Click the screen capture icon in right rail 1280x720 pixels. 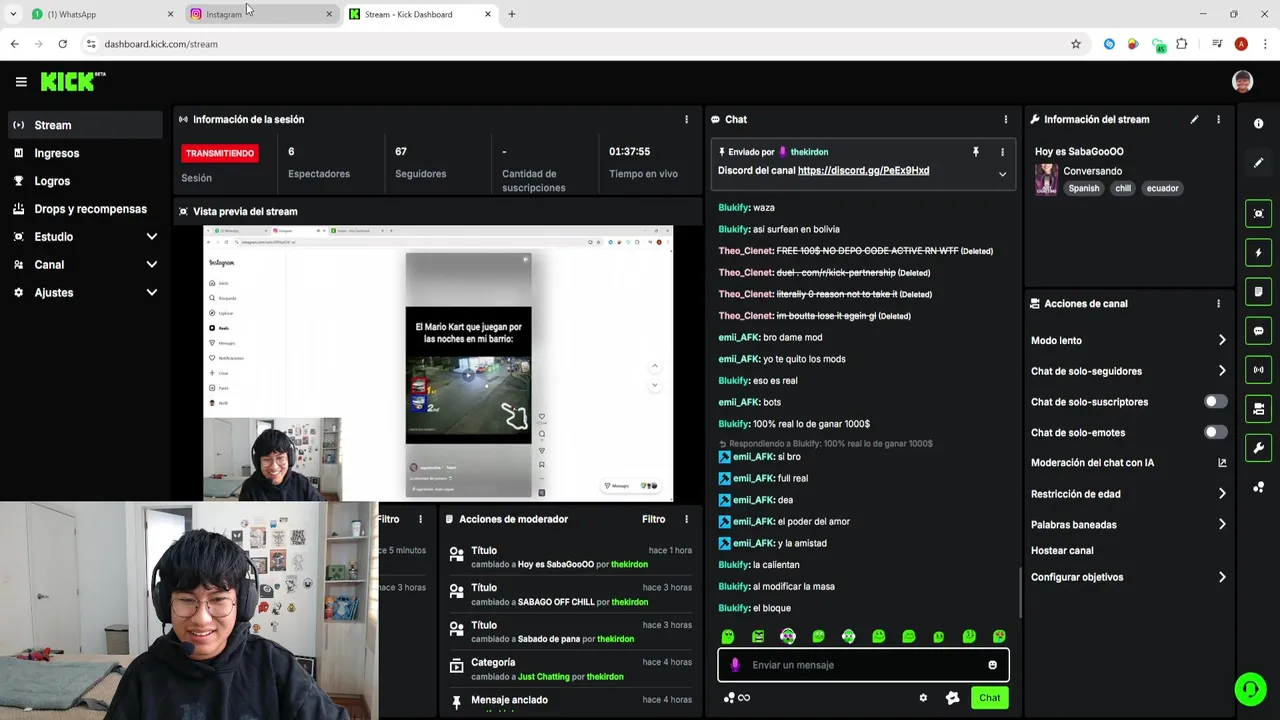pos(1258,213)
